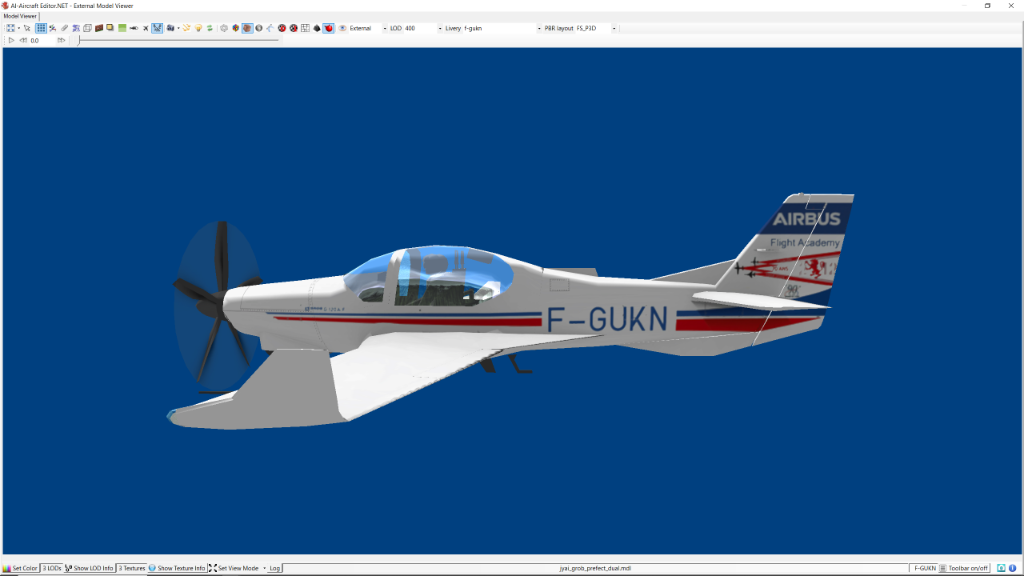
Task: Click the light bulb lighting icon
Action: coord(198,28)
